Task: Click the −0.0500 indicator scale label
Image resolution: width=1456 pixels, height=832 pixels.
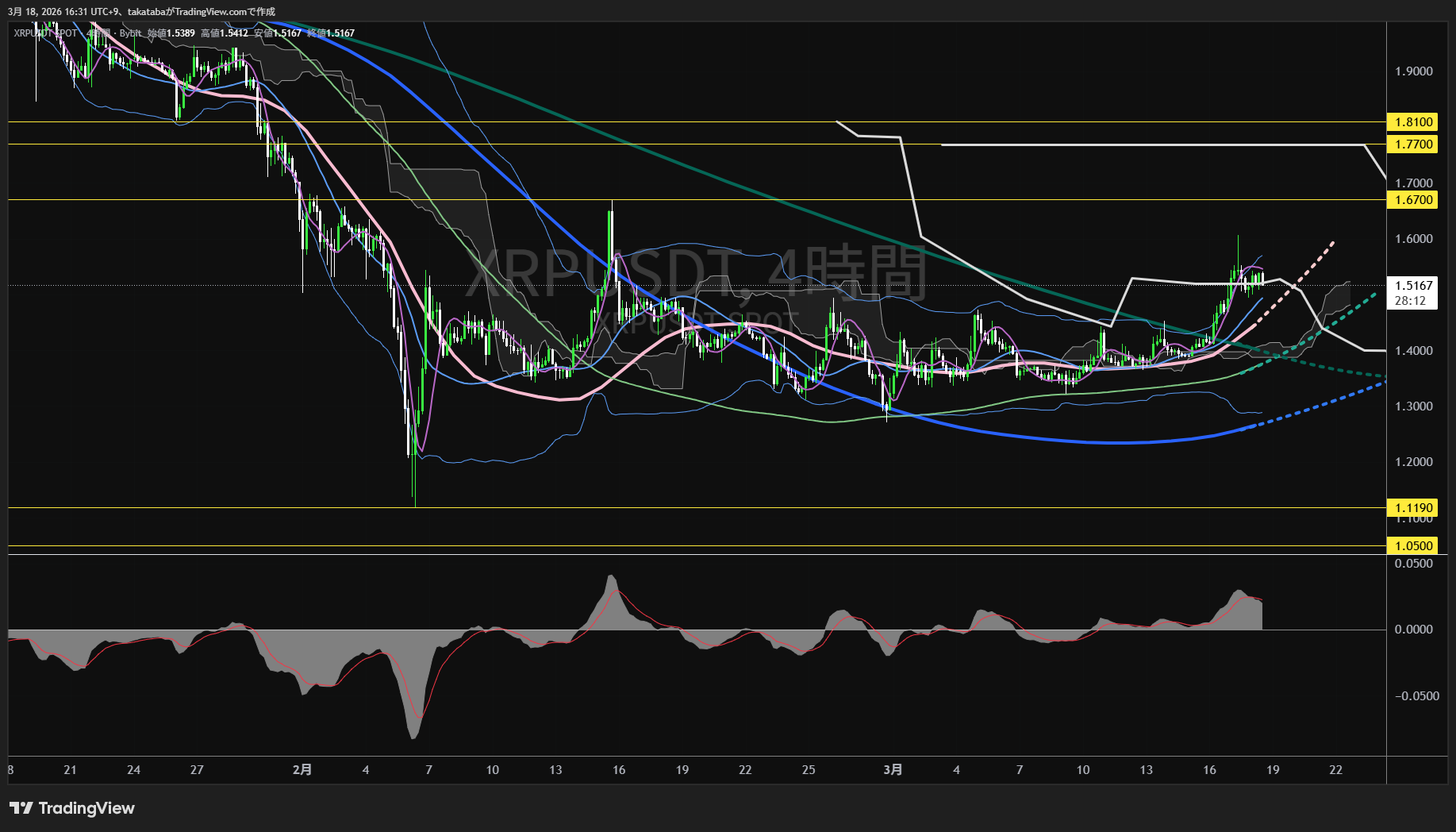Action: 1413,696
